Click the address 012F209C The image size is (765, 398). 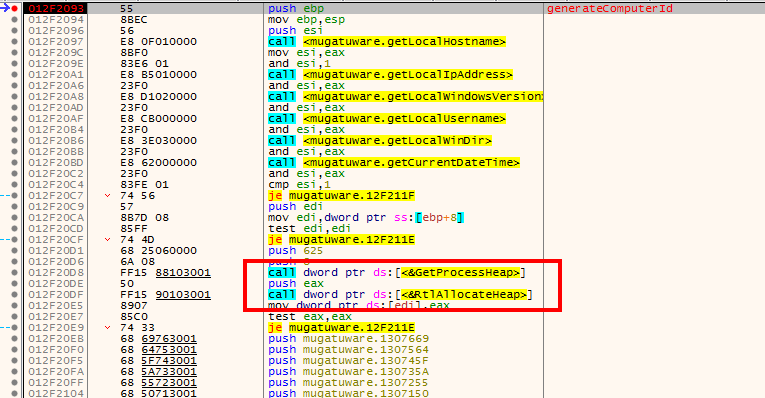tap(56, 53)
